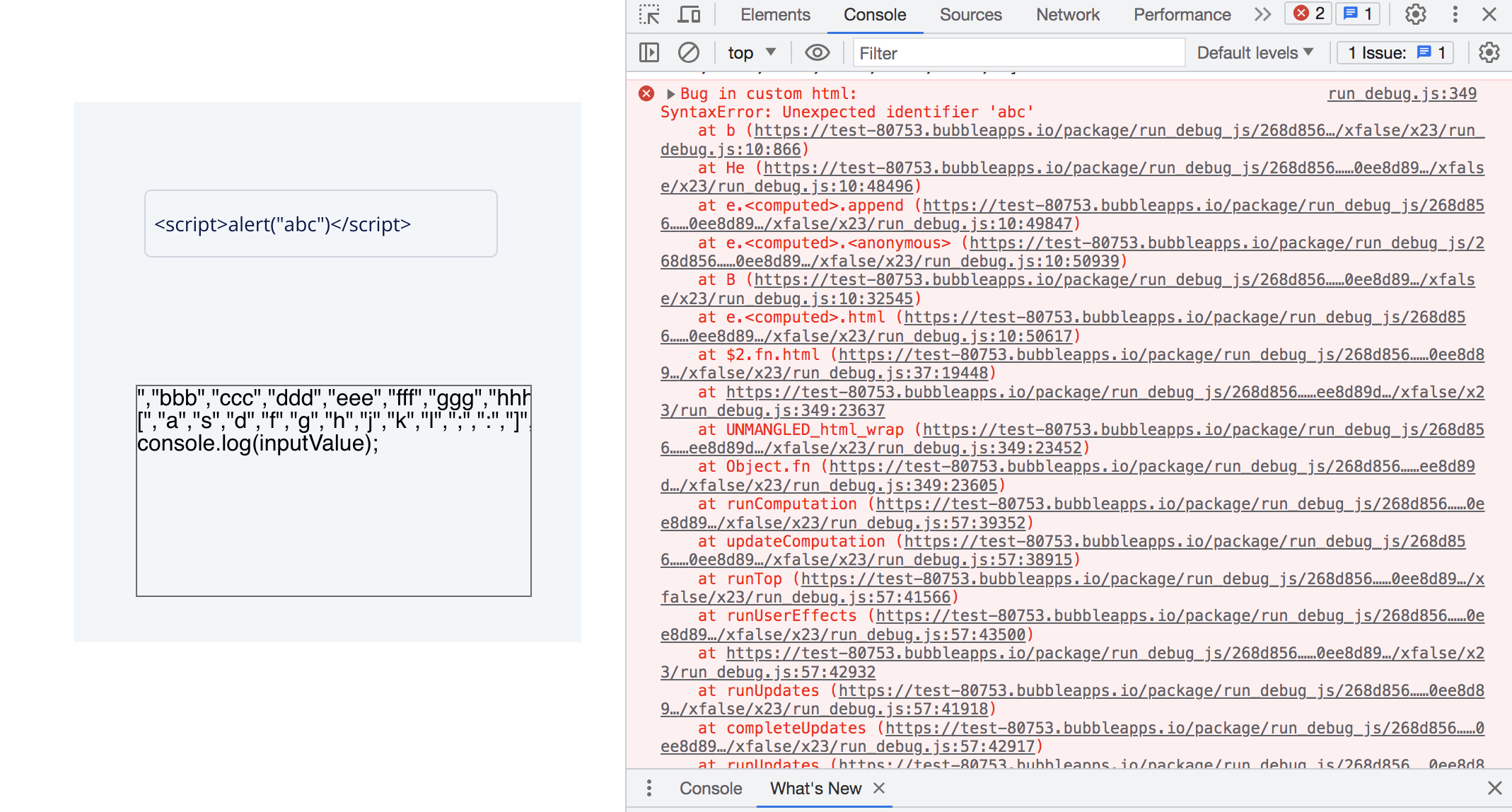Open the run_debug.js:349 source link
Viewport: 1512px width, 812px height.
pos(1402,93)
